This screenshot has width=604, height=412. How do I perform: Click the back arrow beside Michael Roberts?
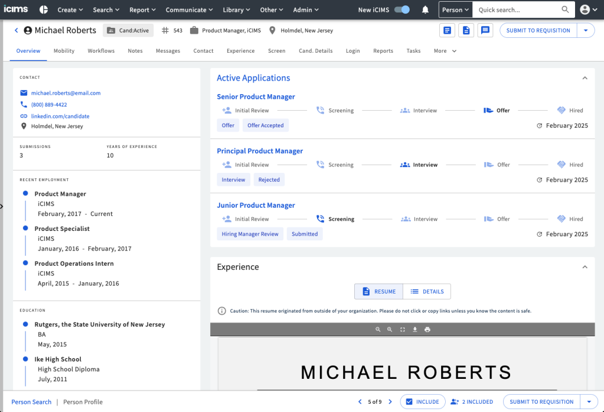click(x=16, y=31)
